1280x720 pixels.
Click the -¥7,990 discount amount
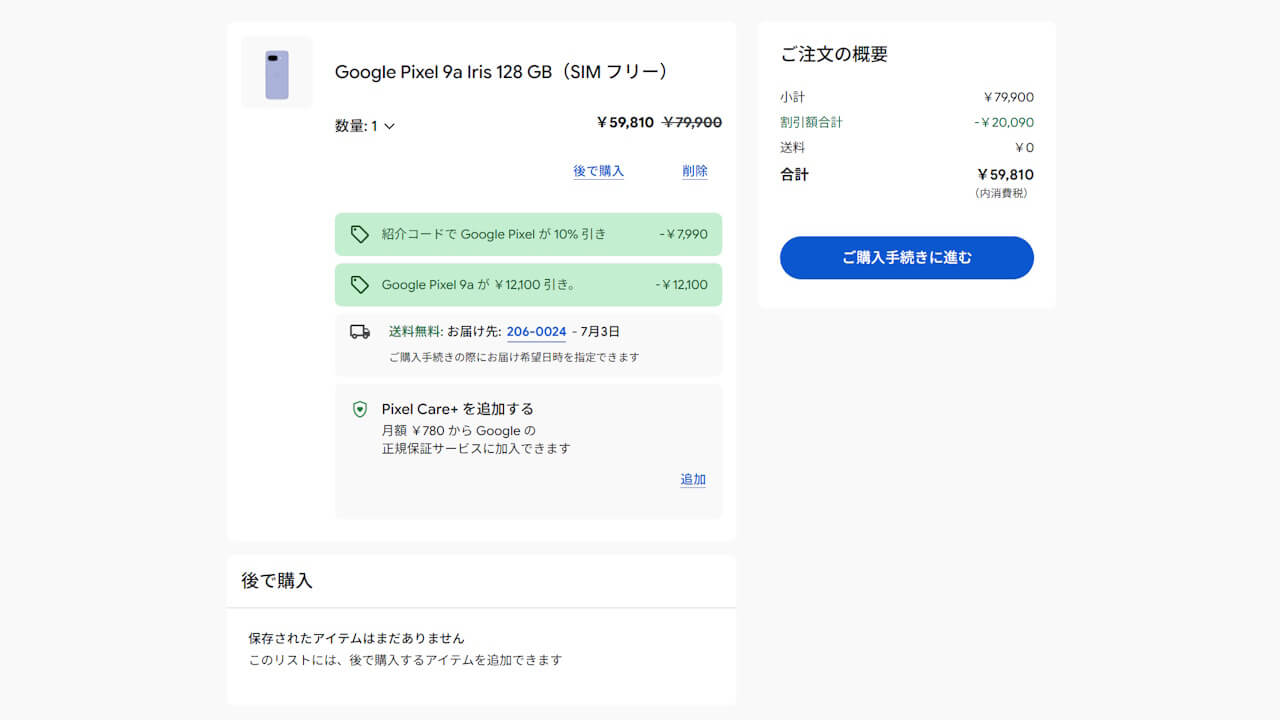(683, 234)
